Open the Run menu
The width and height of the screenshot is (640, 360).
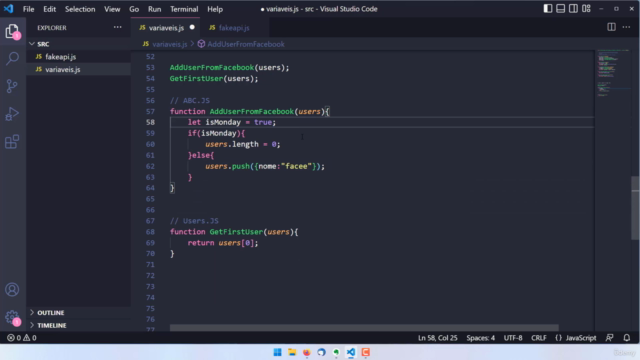(x=154, y=9)
